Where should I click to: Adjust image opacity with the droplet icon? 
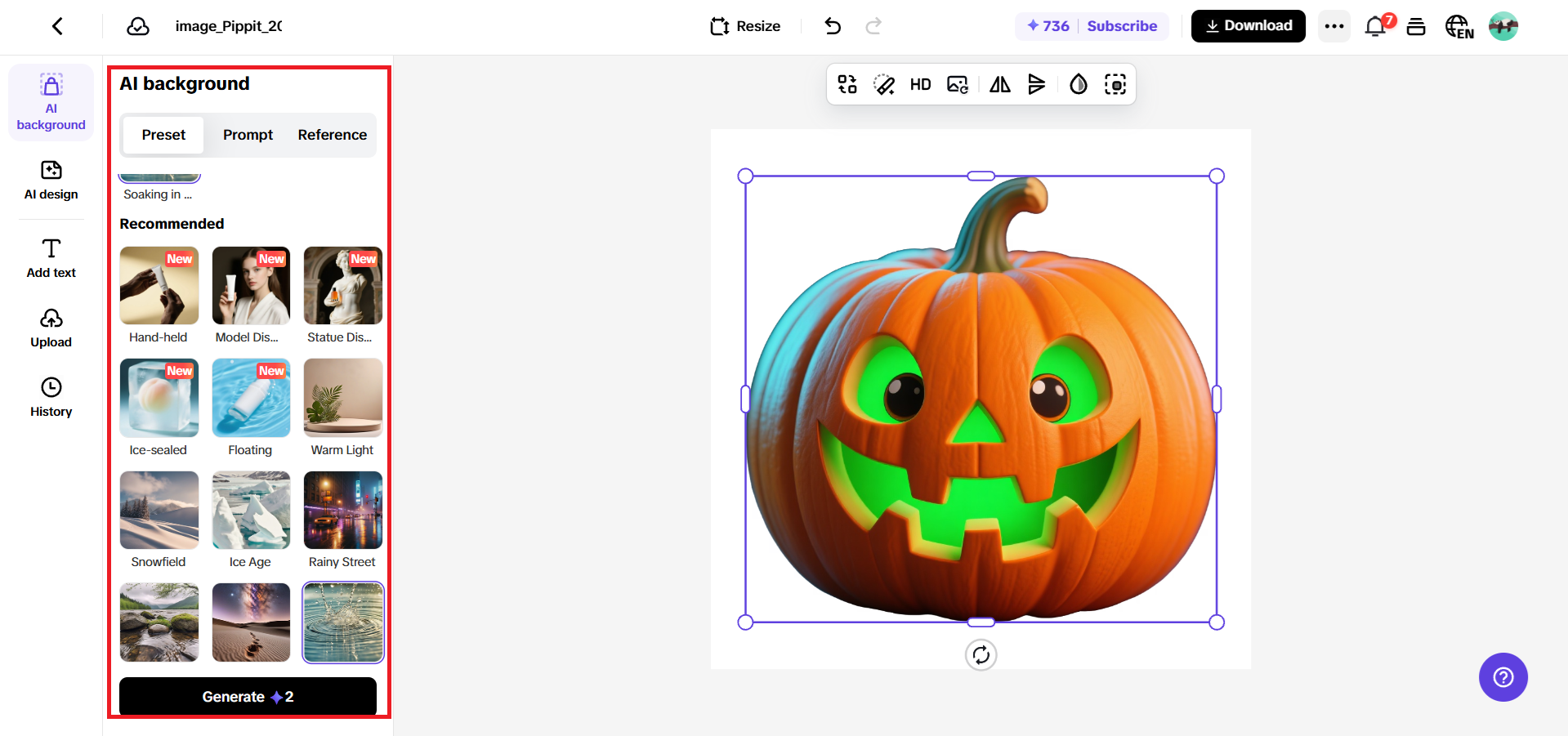(x=1078, y=83)
